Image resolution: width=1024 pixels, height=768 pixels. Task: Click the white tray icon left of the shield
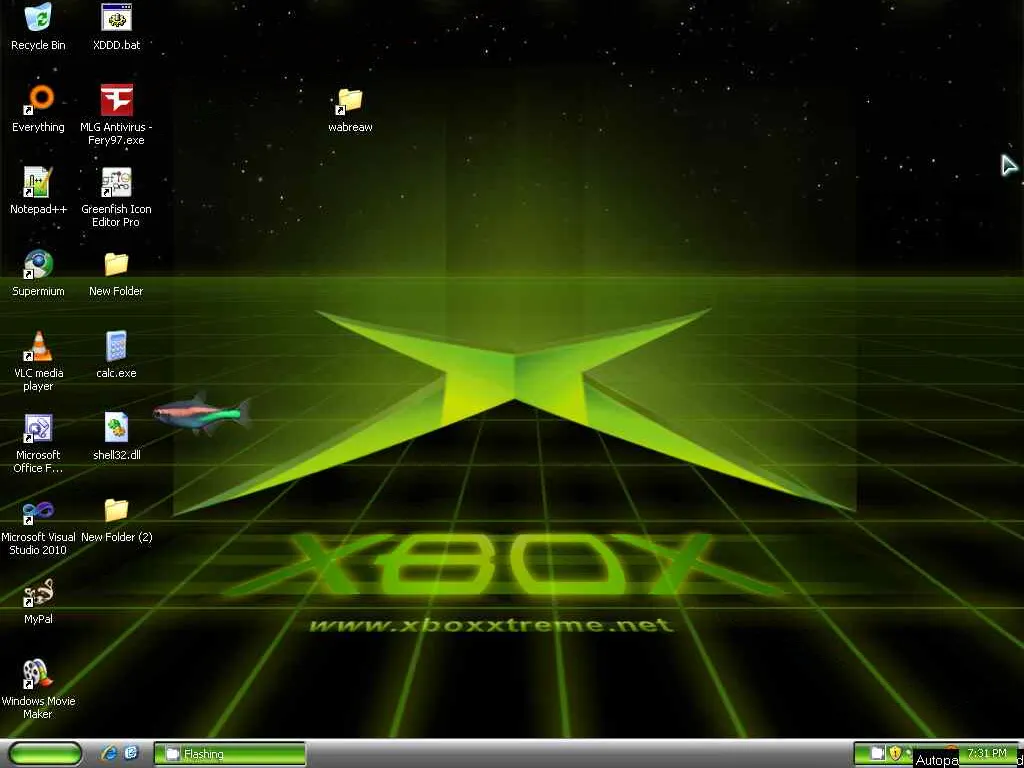878,753
